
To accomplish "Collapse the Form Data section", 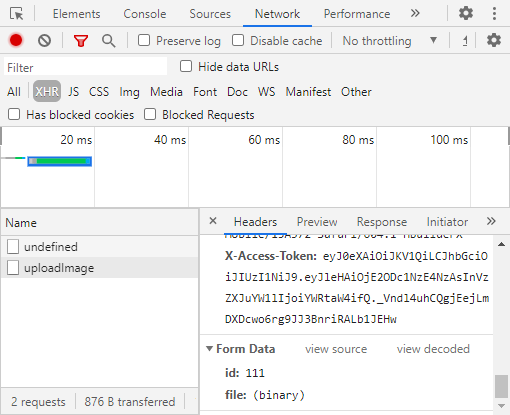I will click(x=209, y=349).
